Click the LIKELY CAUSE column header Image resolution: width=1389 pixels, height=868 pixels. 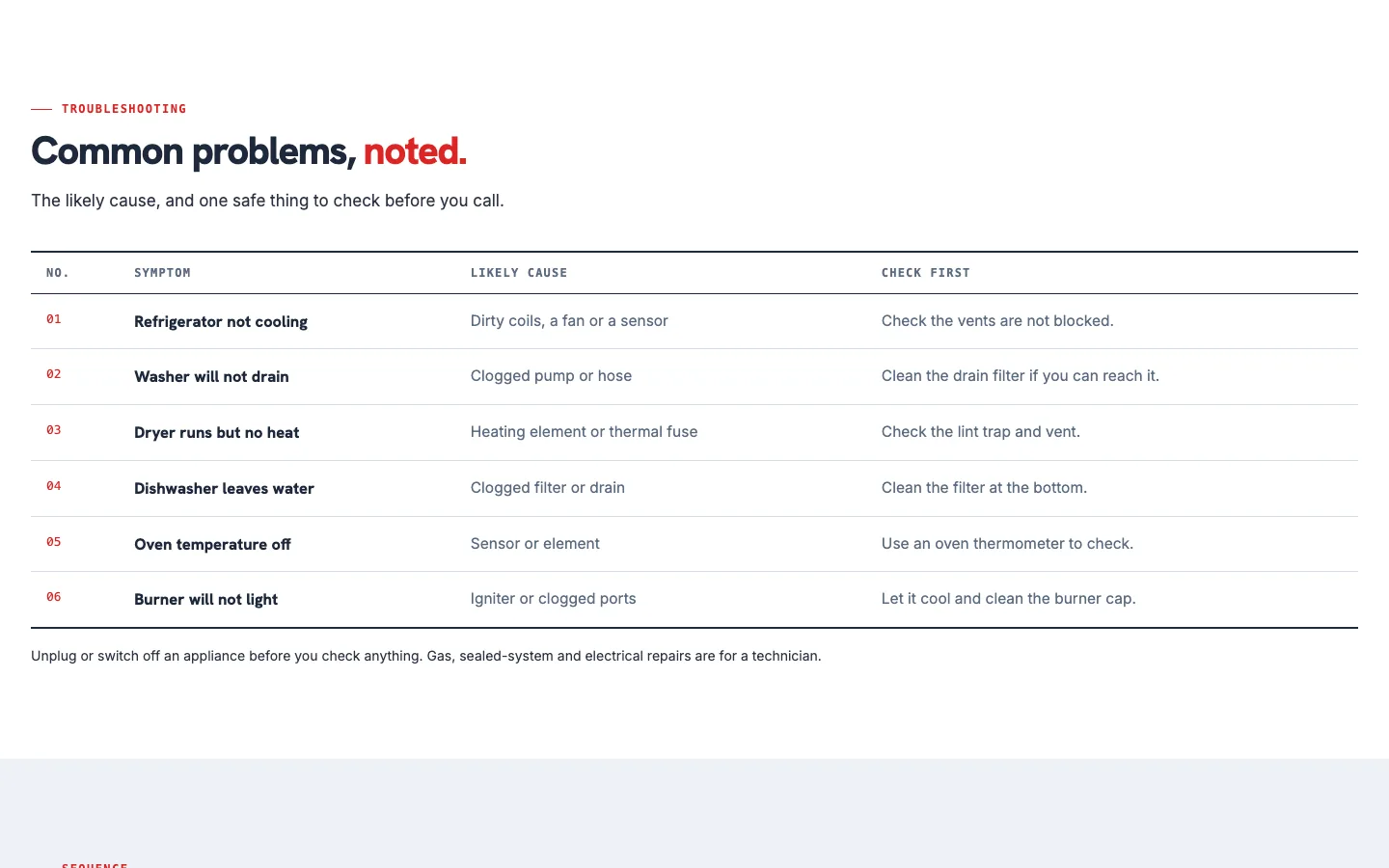pos(519,273)
